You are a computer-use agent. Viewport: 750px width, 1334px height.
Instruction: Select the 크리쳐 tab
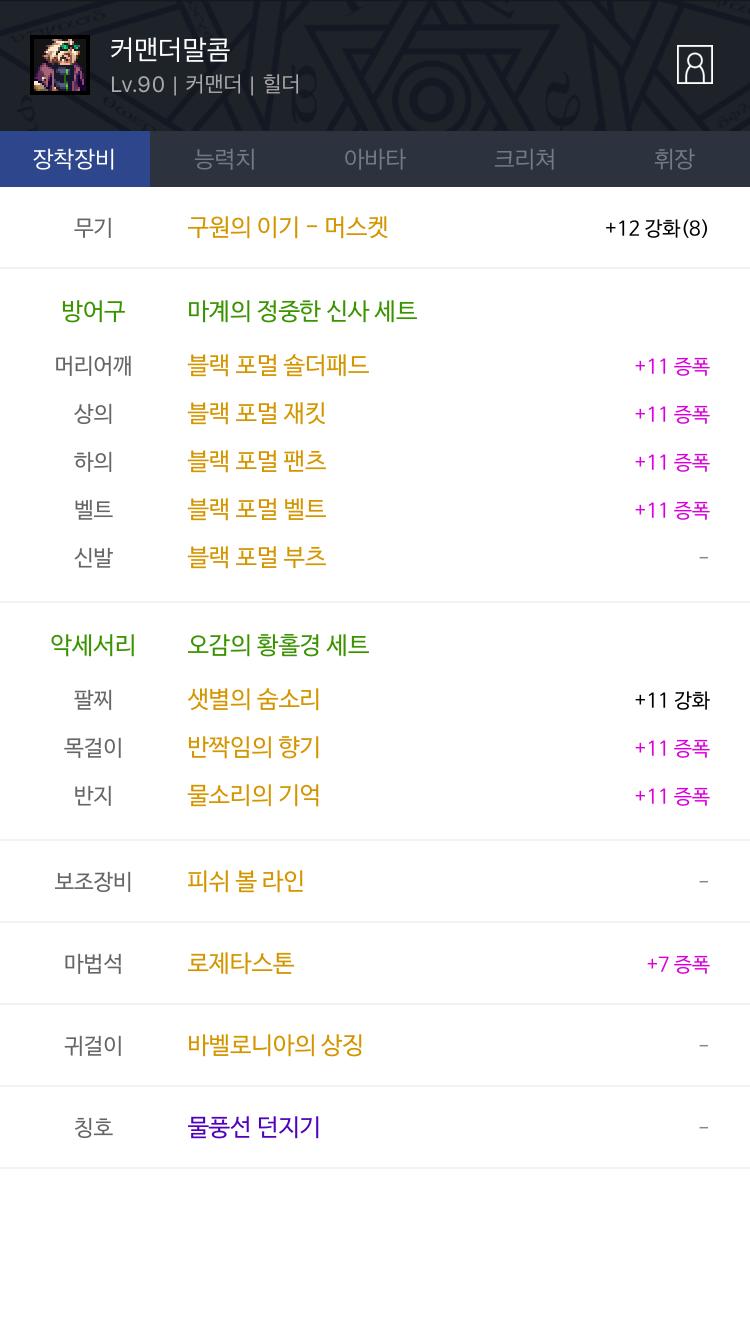525,159
